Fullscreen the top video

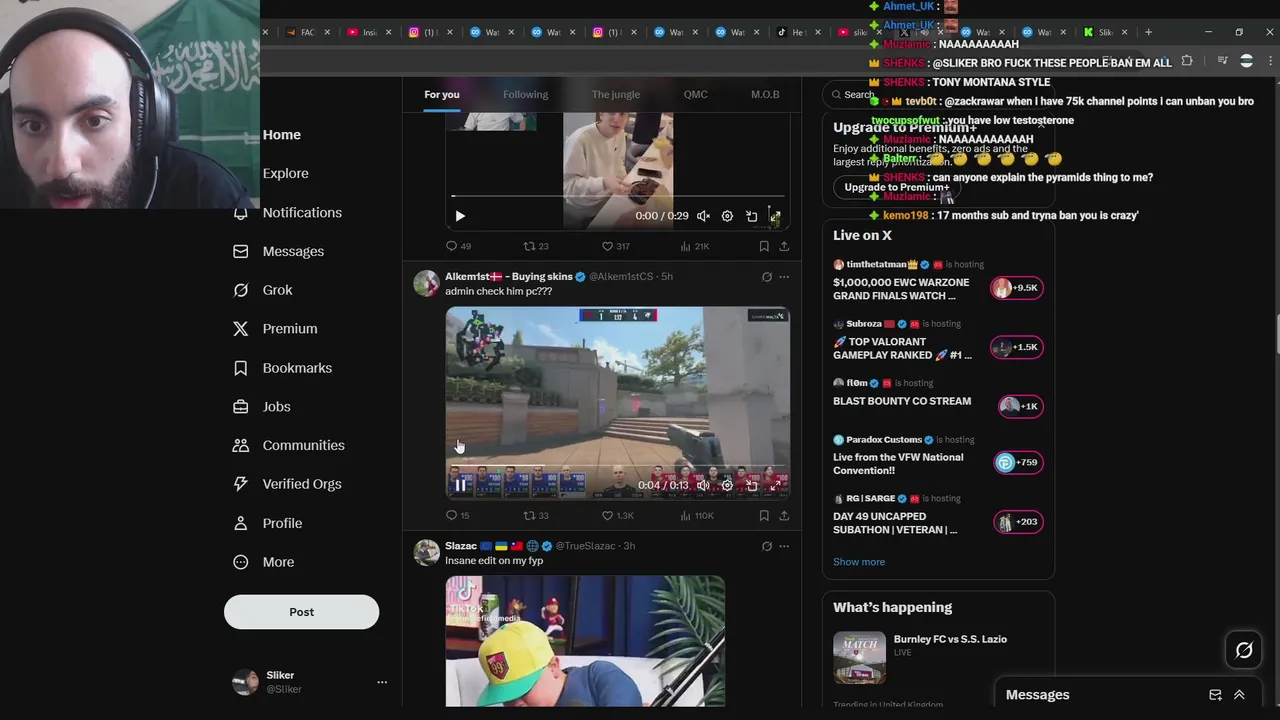coord(775,216)
